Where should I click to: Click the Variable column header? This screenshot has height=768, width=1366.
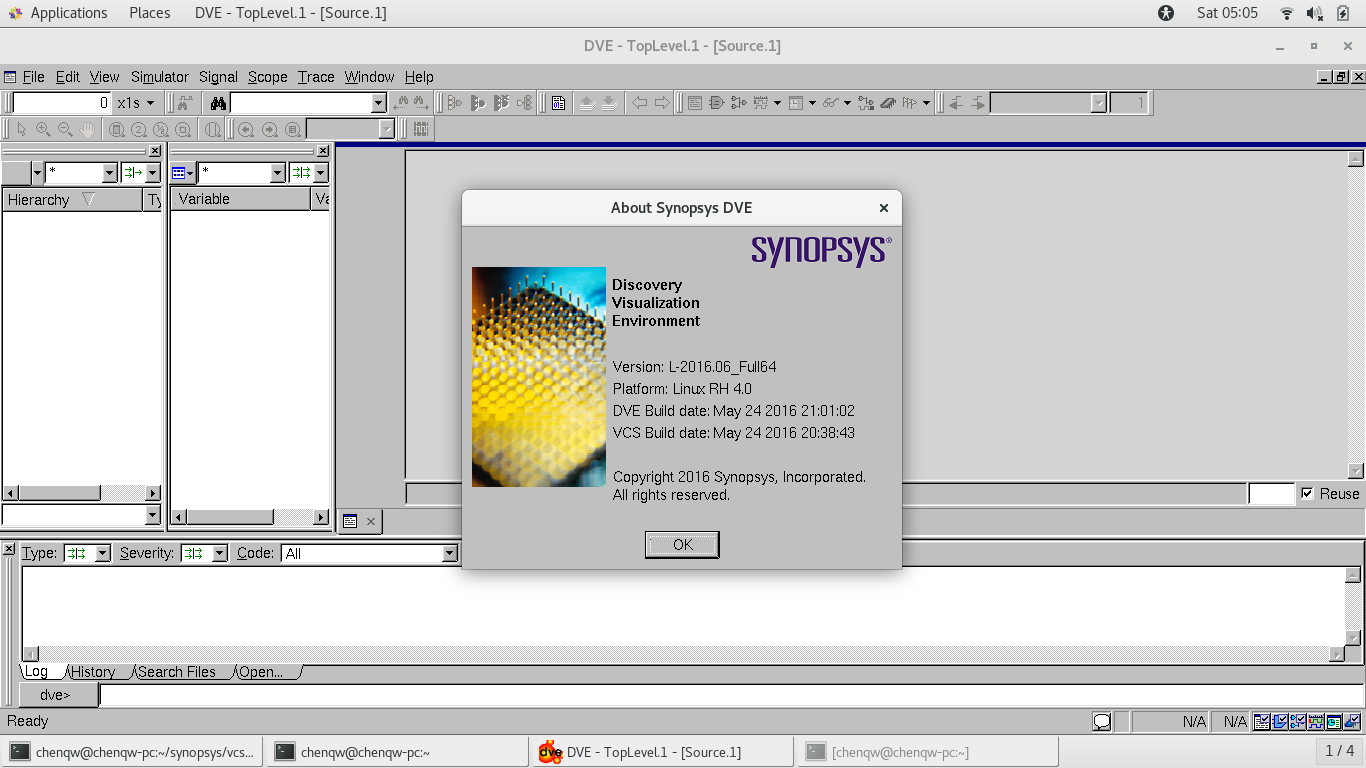[x=241, y=199]
